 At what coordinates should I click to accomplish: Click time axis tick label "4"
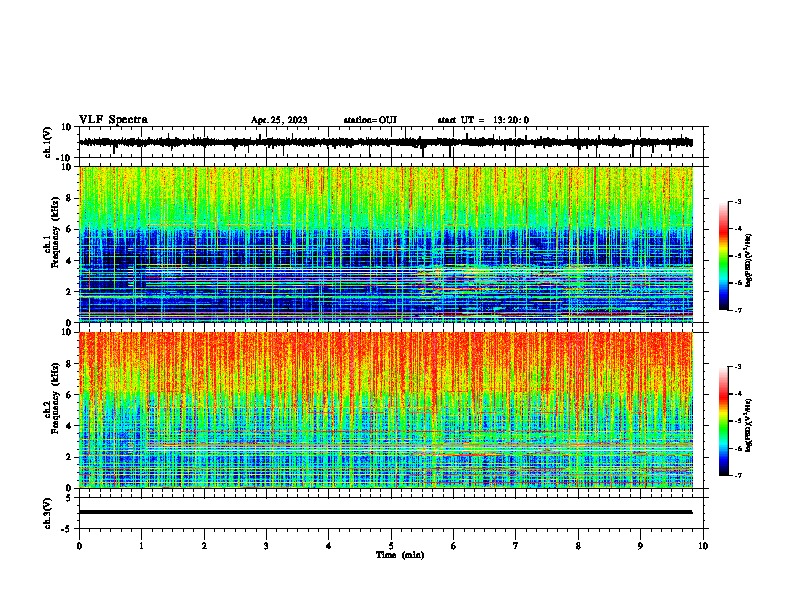coord(329,546)
